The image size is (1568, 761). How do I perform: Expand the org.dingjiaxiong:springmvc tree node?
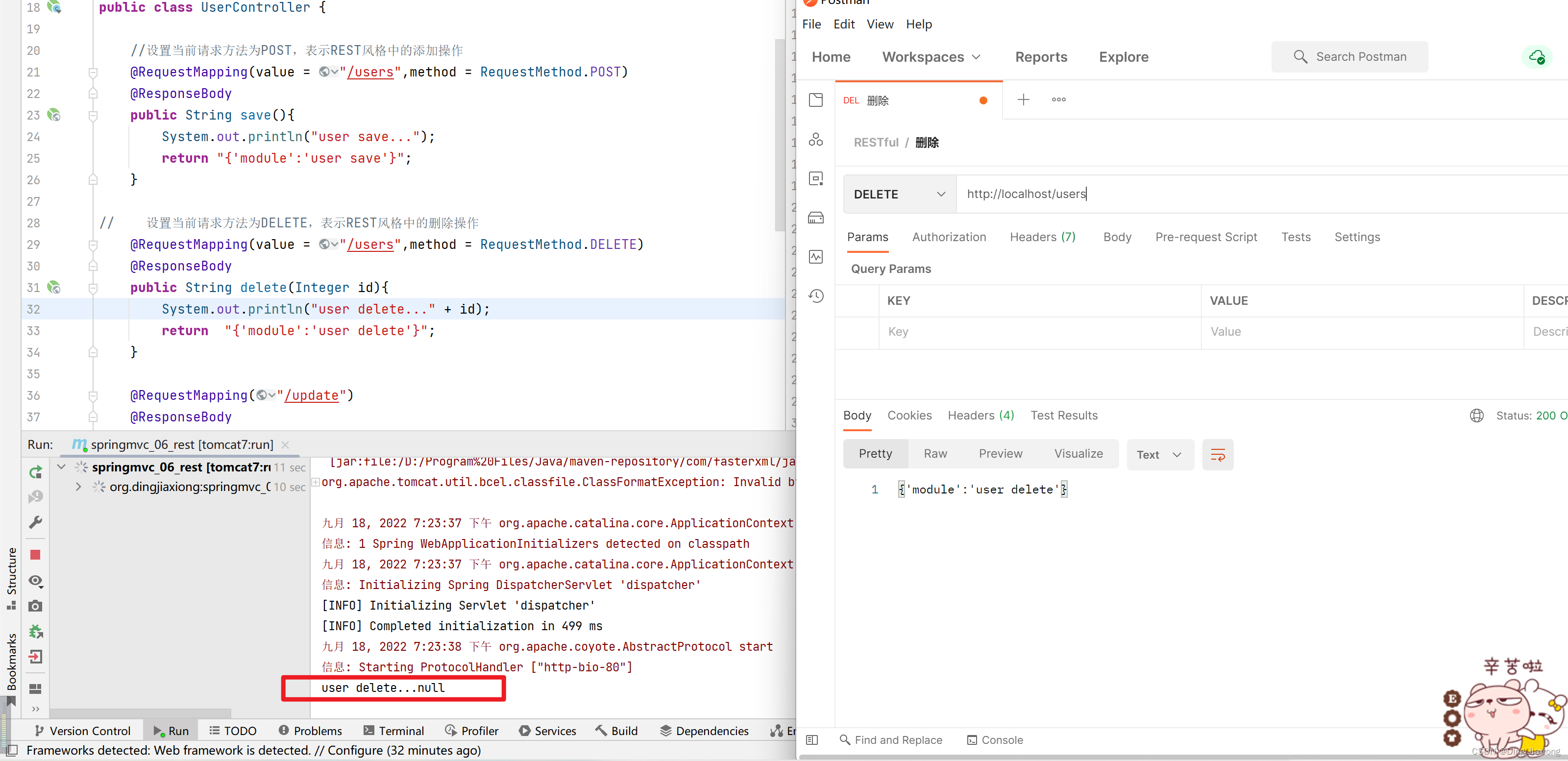coord(78,487)
